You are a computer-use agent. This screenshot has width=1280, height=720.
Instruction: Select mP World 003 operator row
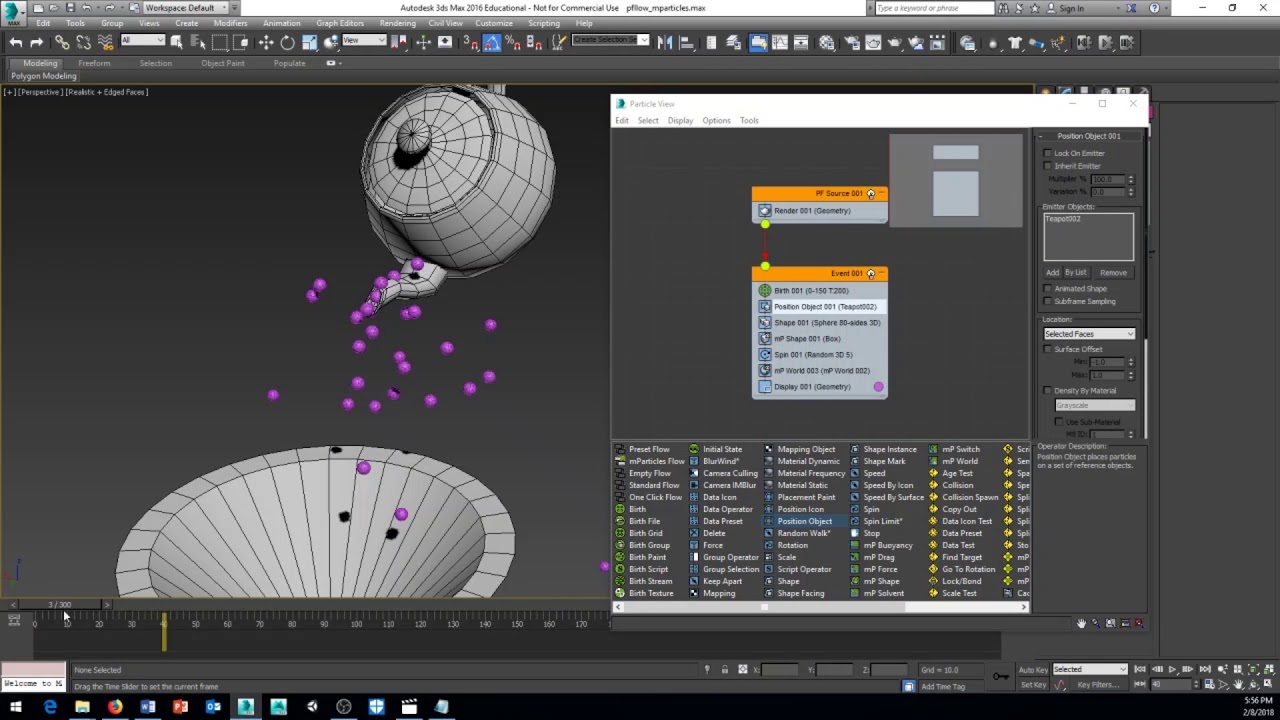tap(820, 370)
